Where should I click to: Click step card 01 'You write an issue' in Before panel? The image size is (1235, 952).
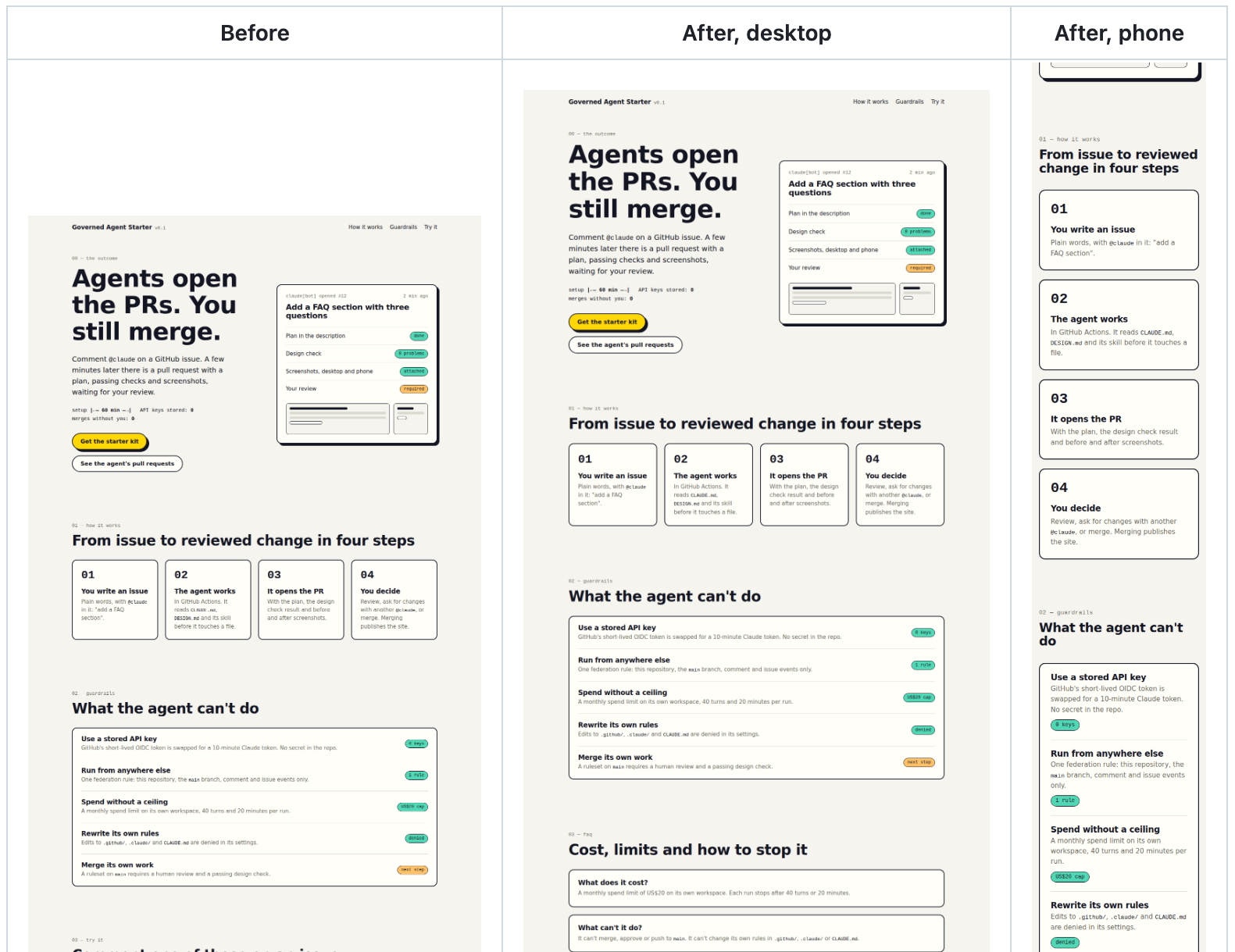(x=115, y=600)
